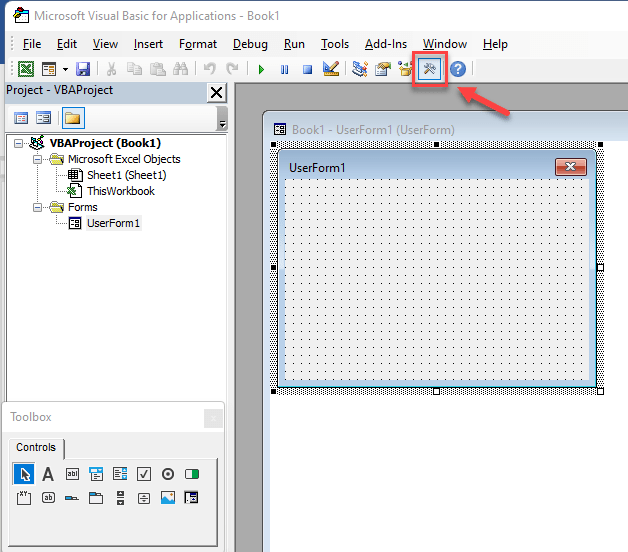Click the Controls tab in Toolbox
Image resolution: width=628 pixels, height=552 pixels.
[36, 447]
